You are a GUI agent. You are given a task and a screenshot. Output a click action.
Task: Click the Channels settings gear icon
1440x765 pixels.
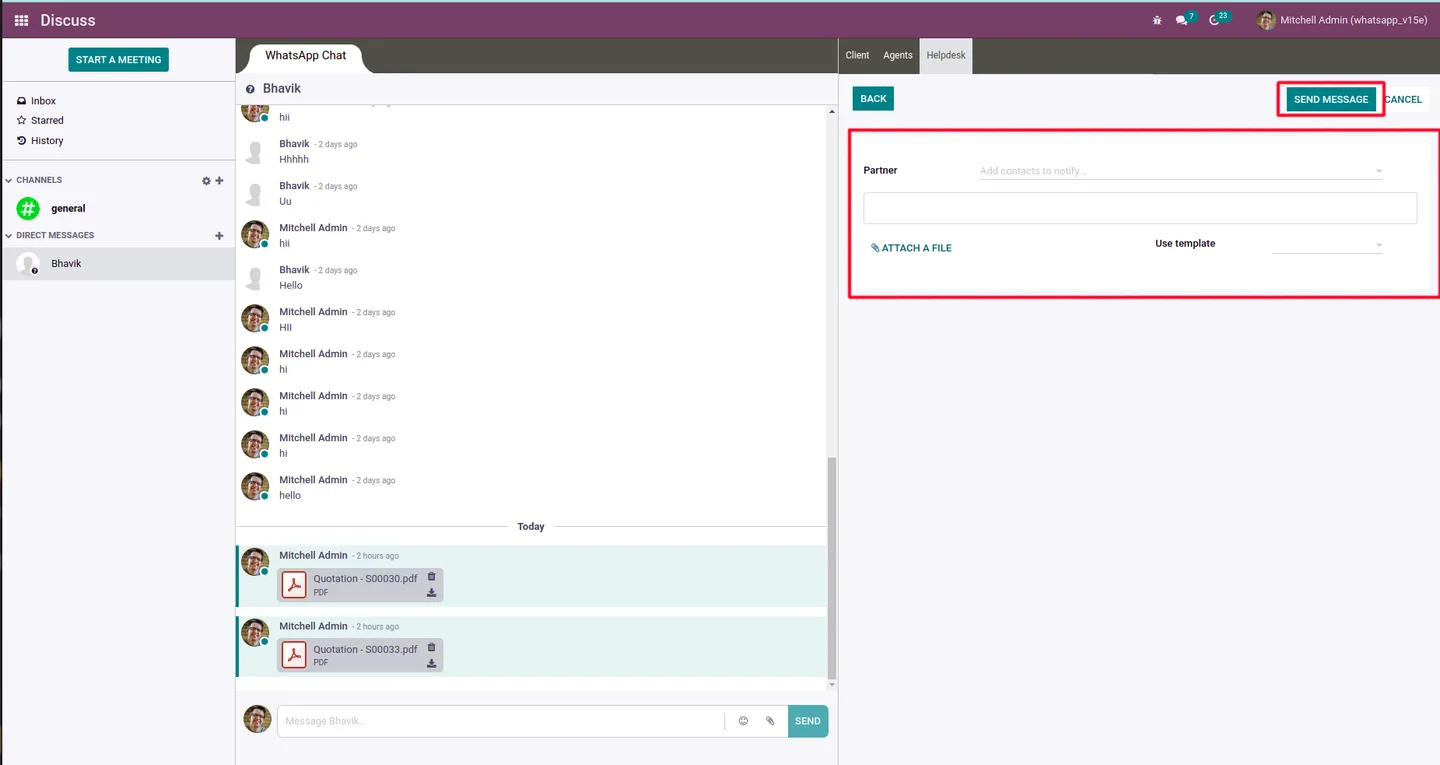point(206,181)
